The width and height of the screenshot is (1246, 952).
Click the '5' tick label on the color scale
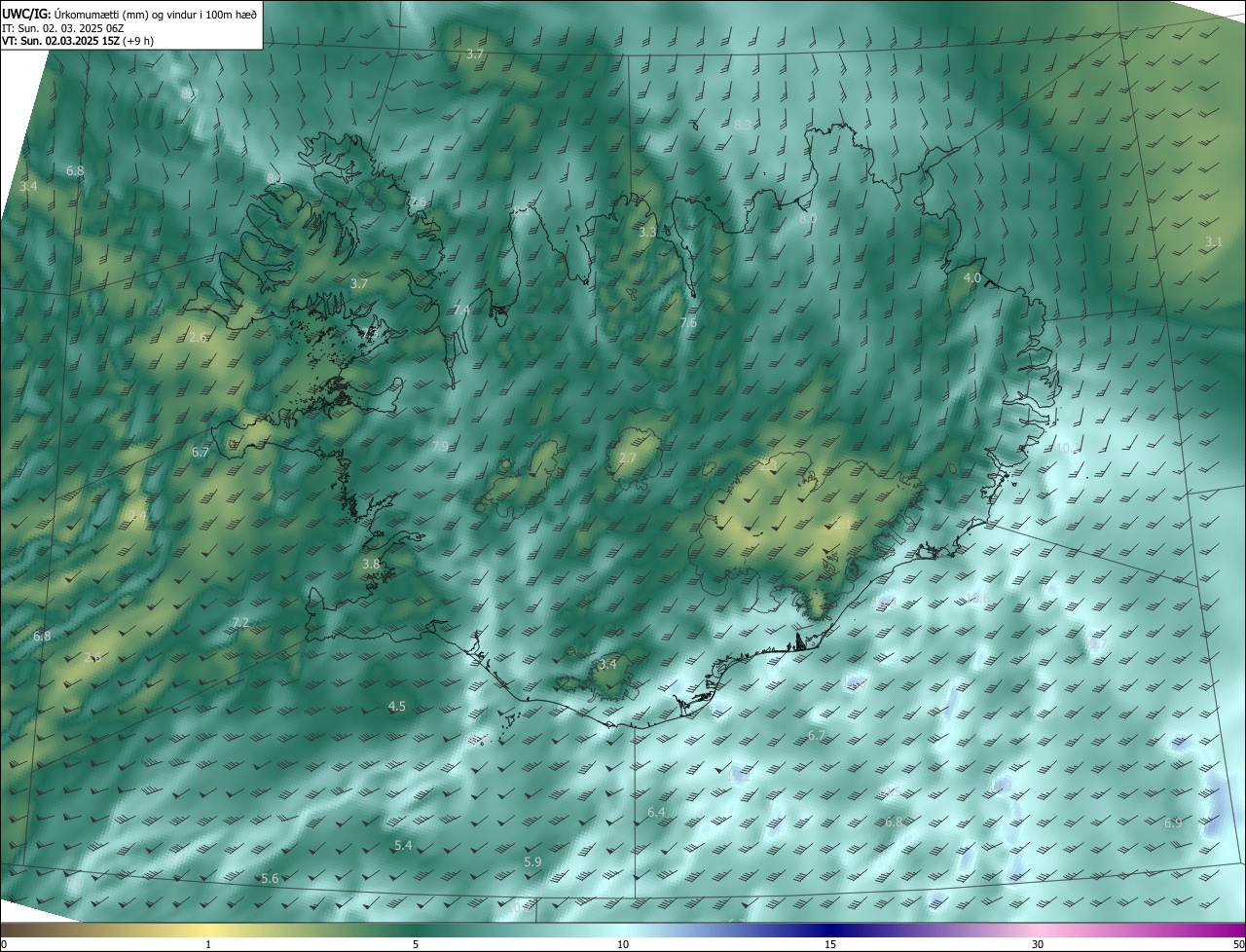[x=416, y=944]
